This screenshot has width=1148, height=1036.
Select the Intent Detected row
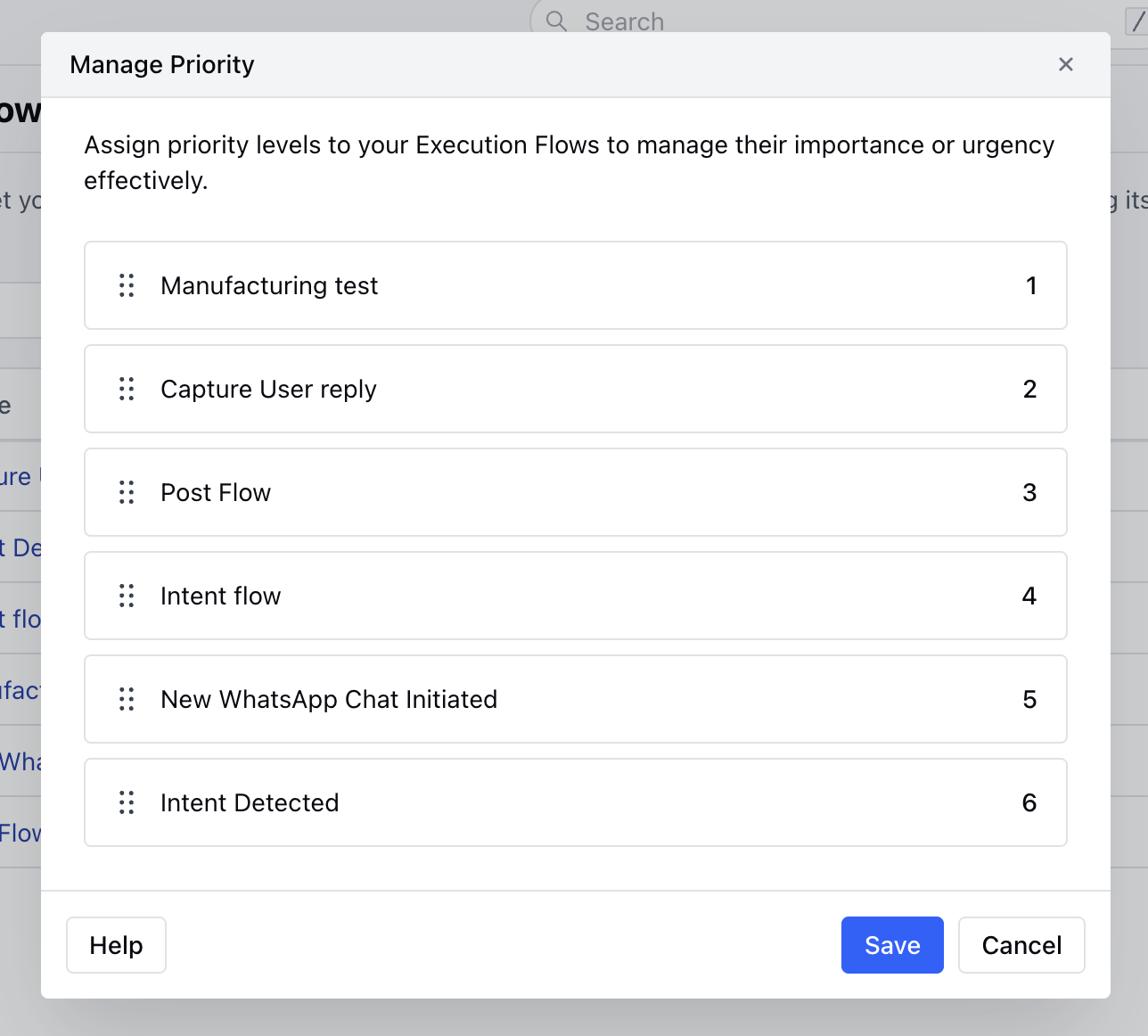[x=576, y=802]
